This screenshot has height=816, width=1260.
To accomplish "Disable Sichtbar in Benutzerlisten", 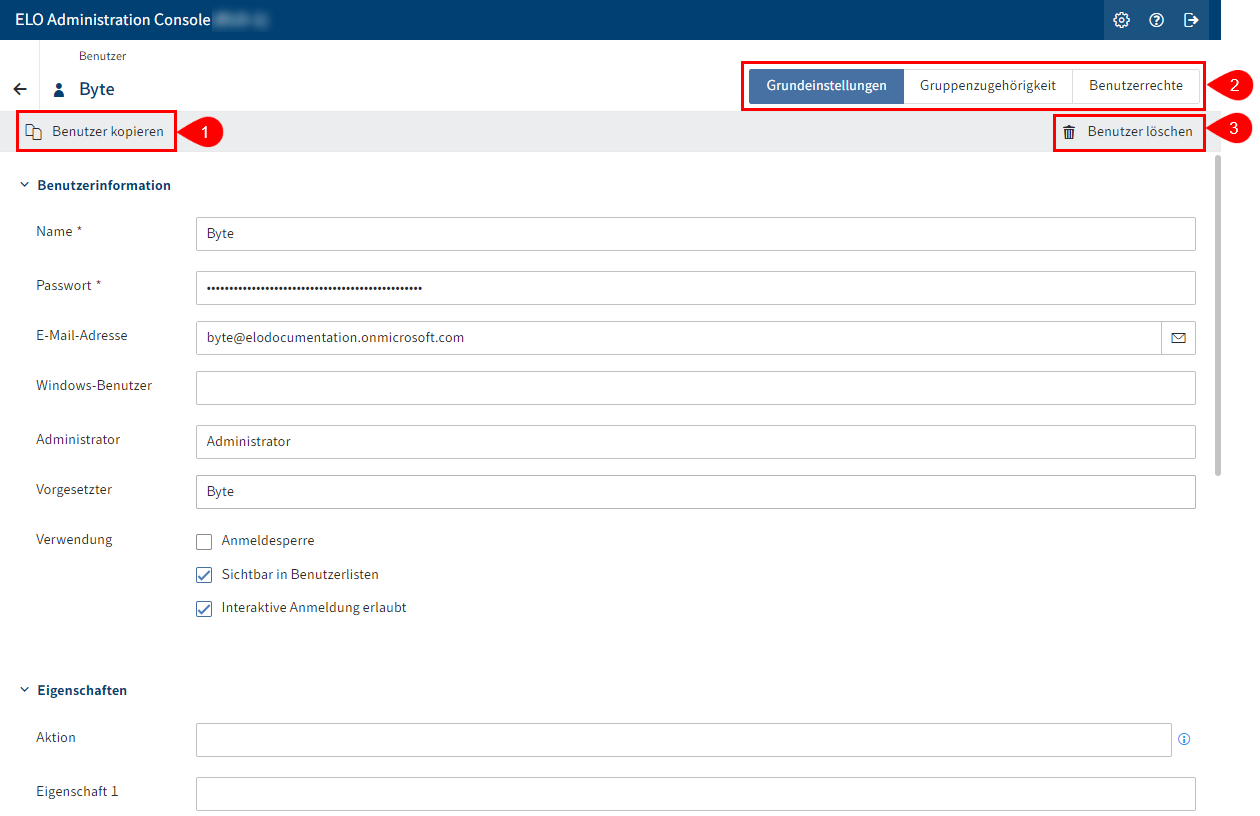I will [x=204, y=575].
